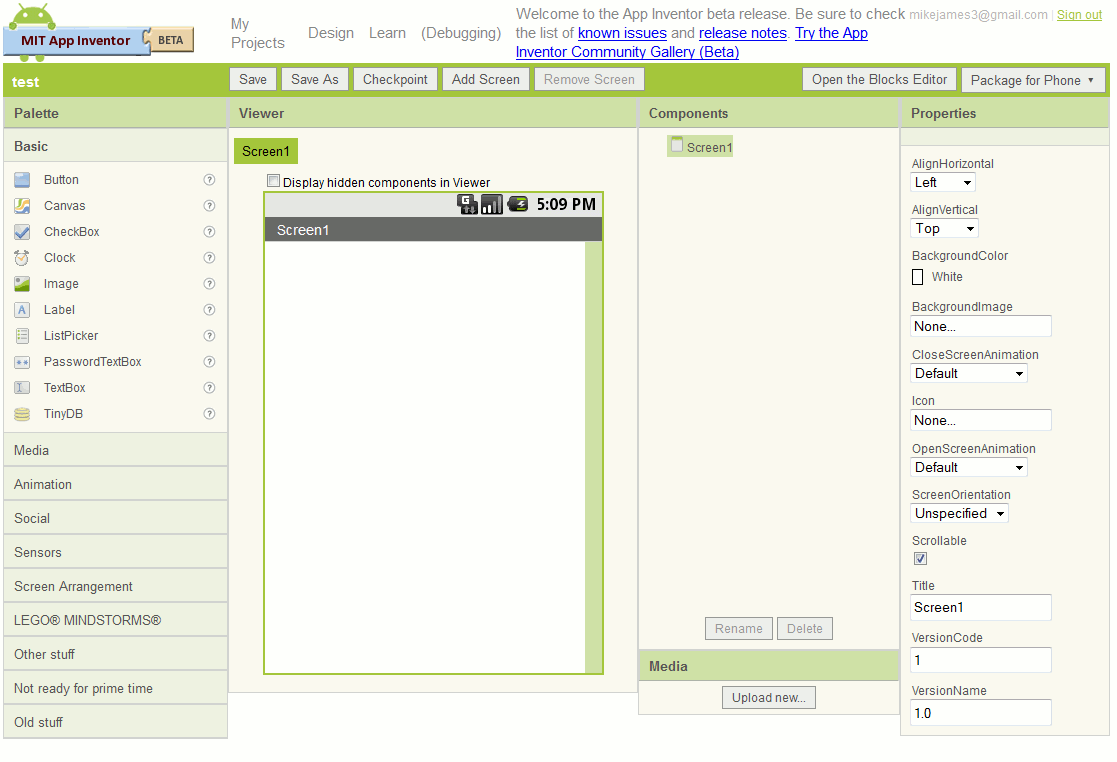Choose the Clock component icon

22,258
